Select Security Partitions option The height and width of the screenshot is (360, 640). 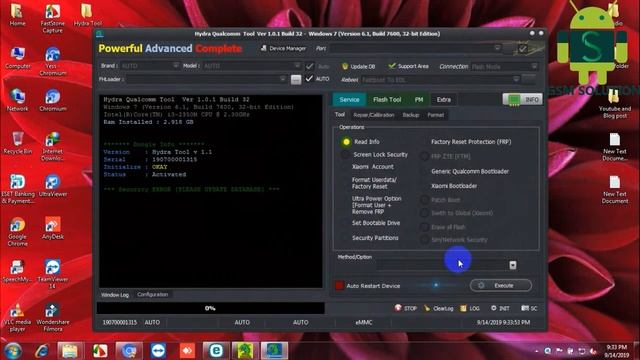pos(375,238)
